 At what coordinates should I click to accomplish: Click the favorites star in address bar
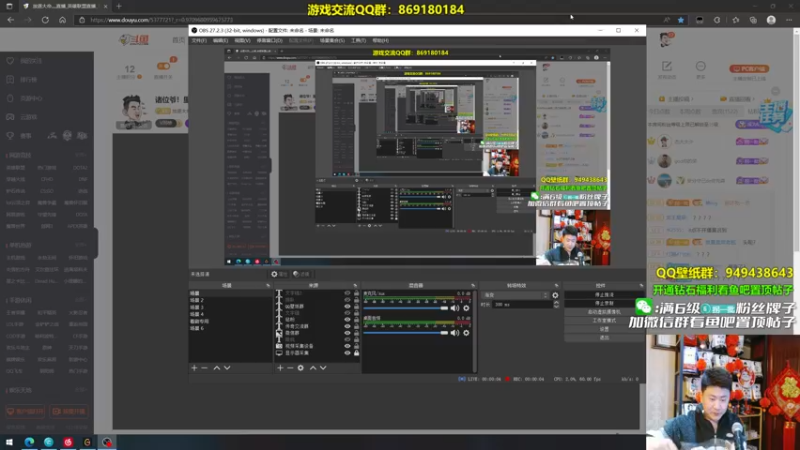coord(681,20)
